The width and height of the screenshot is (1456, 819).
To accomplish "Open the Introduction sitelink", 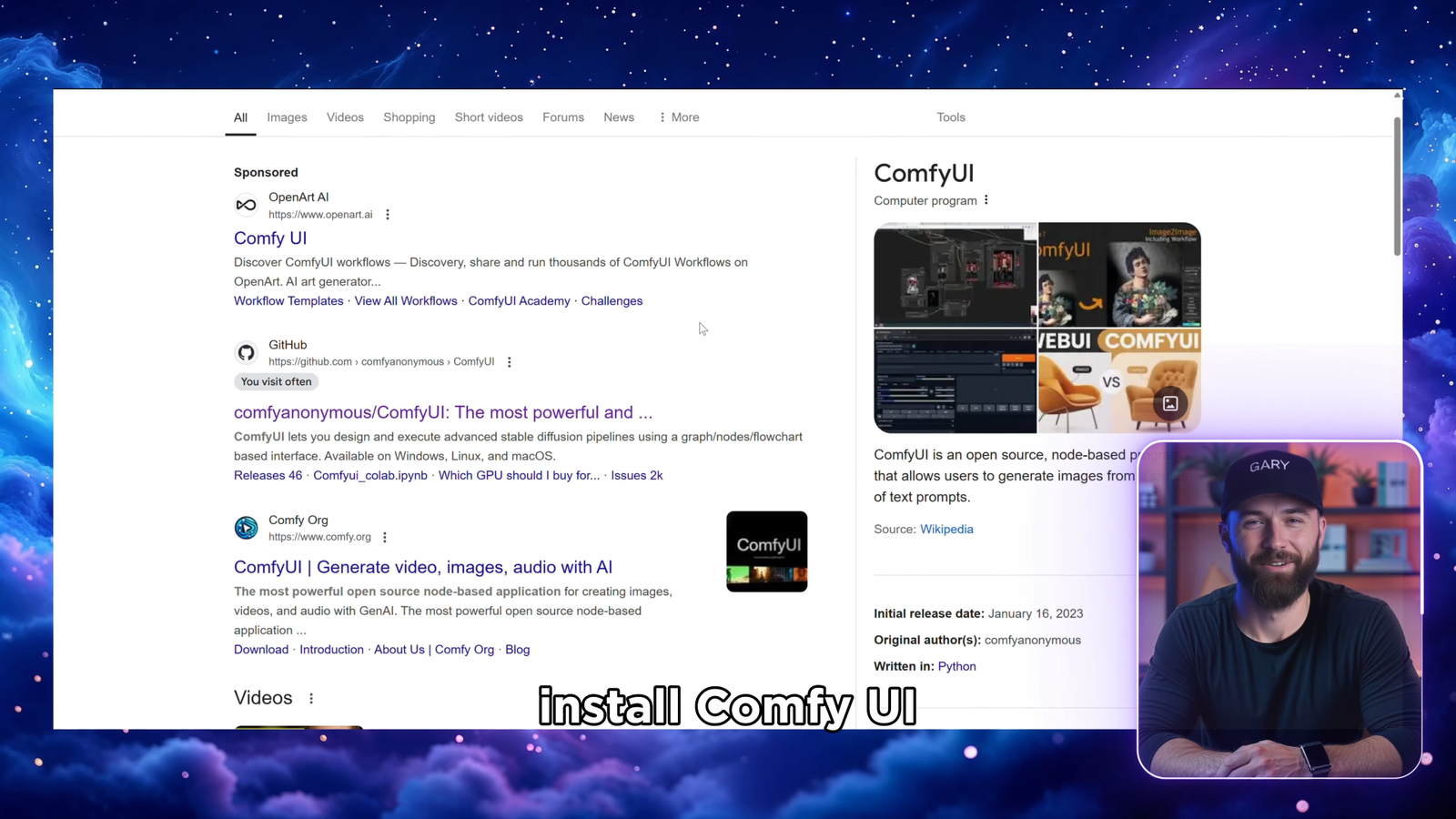I will pos(331,650).
